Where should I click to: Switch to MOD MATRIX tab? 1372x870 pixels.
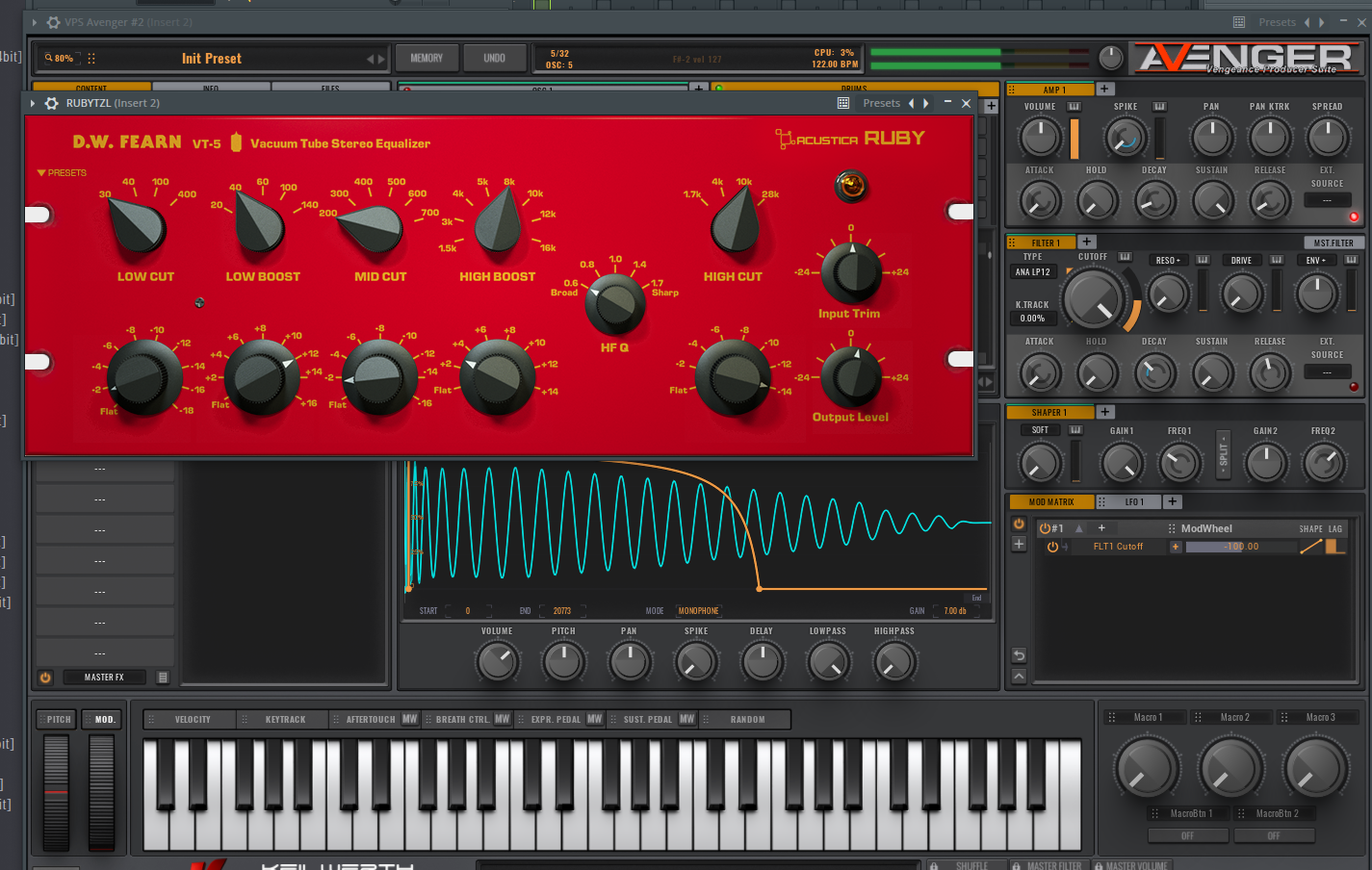pyautogui.click(x=1051, y=501)
